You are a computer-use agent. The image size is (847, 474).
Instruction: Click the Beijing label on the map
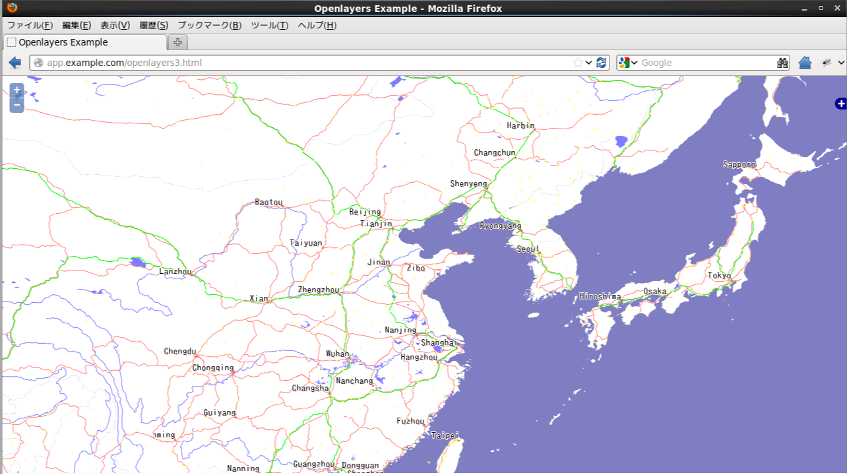point(365,212)
